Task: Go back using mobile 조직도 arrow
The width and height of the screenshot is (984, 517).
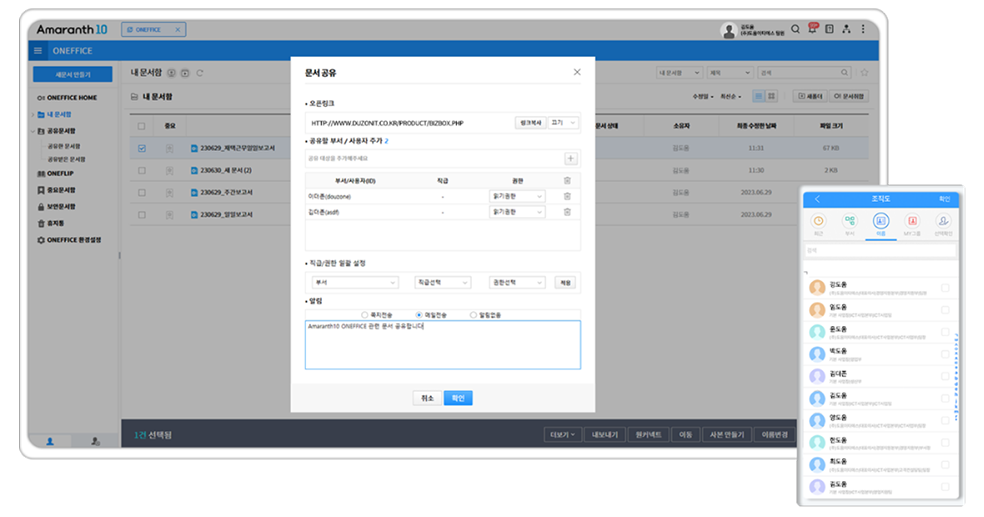Action: (817, 199)
